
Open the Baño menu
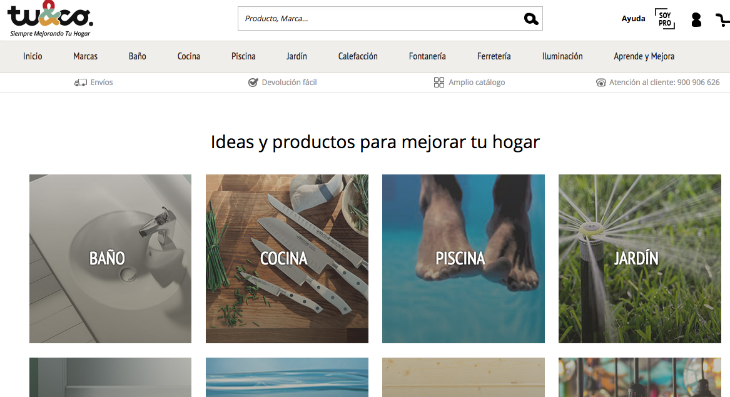pos(137,56)
